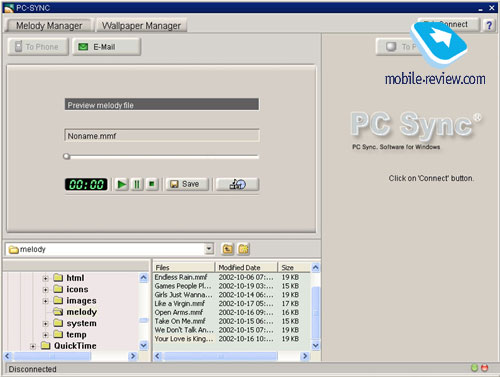Click folder tree scroll down arrow
Image resolution: width=500 pixels, height=377 pixels.
[144, 345]
